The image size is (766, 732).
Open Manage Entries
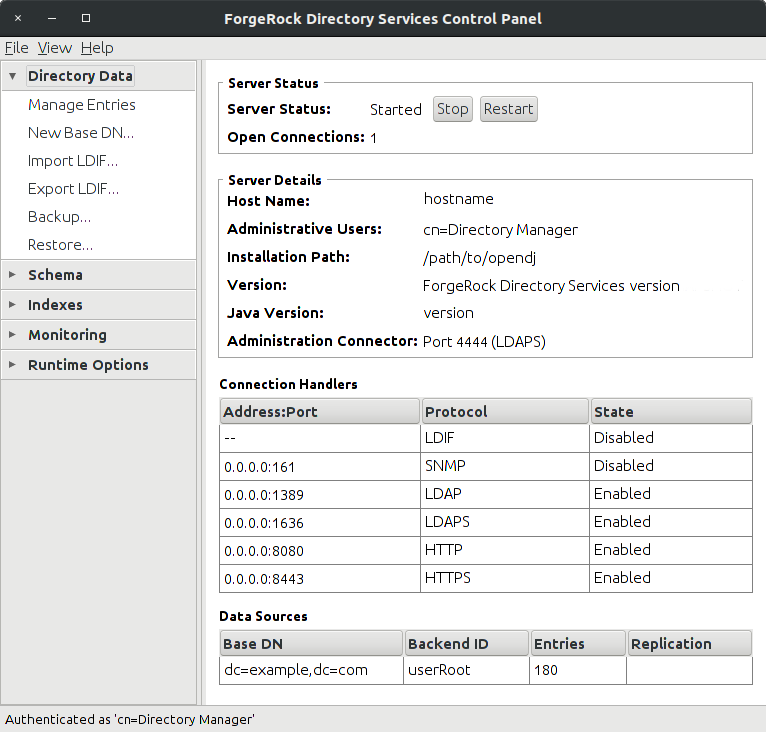tap(82, 105)
